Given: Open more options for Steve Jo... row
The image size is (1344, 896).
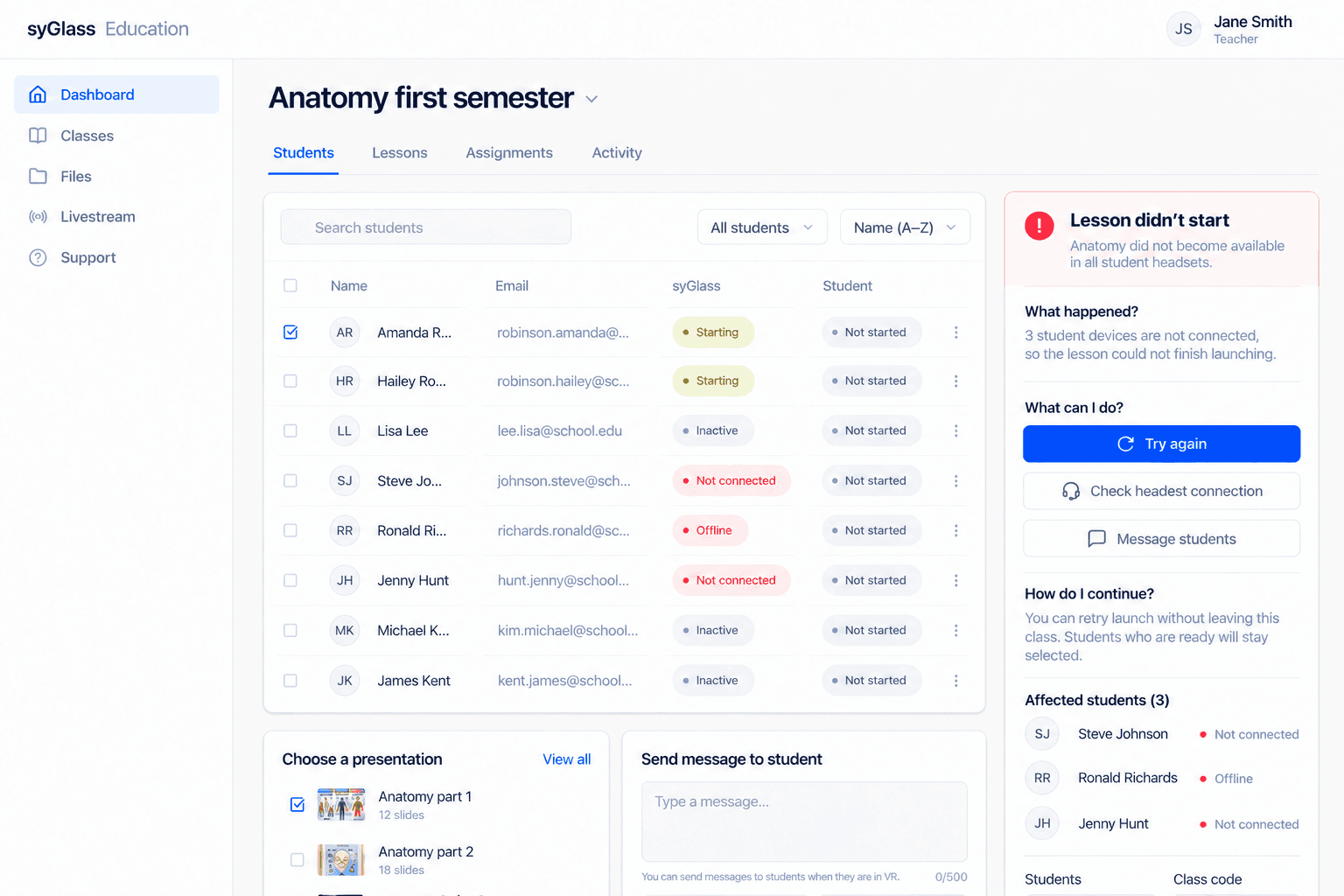Looking at the screenshot, I should [955, 481].
